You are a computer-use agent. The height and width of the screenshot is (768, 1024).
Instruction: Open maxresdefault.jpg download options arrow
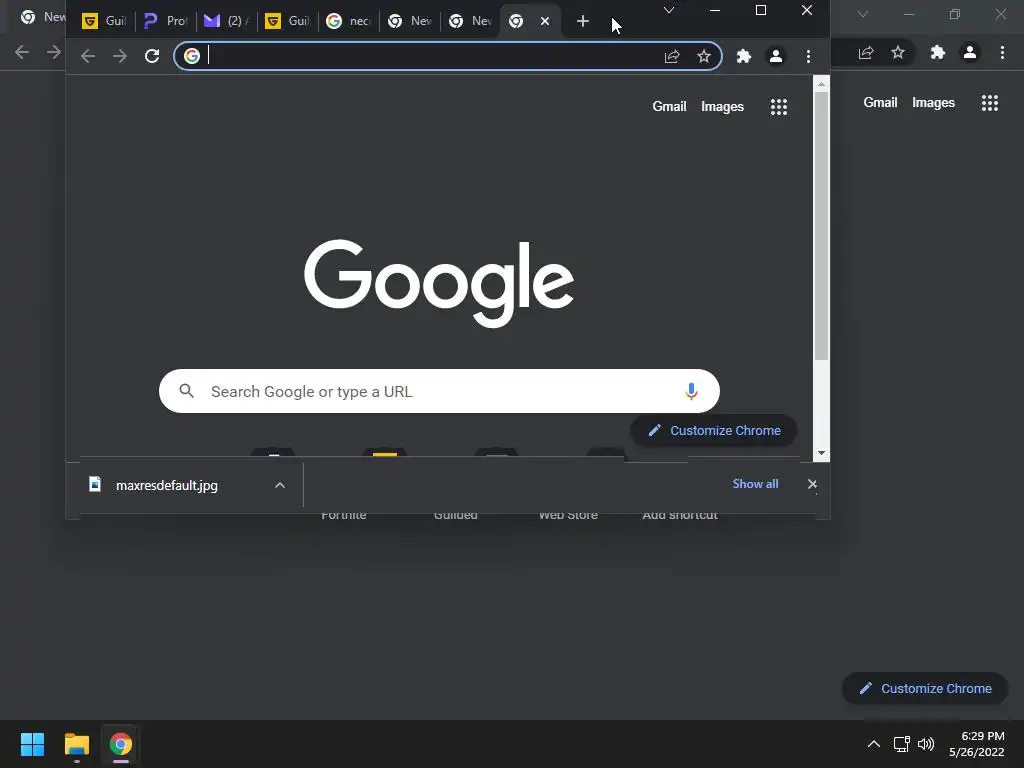280,485
